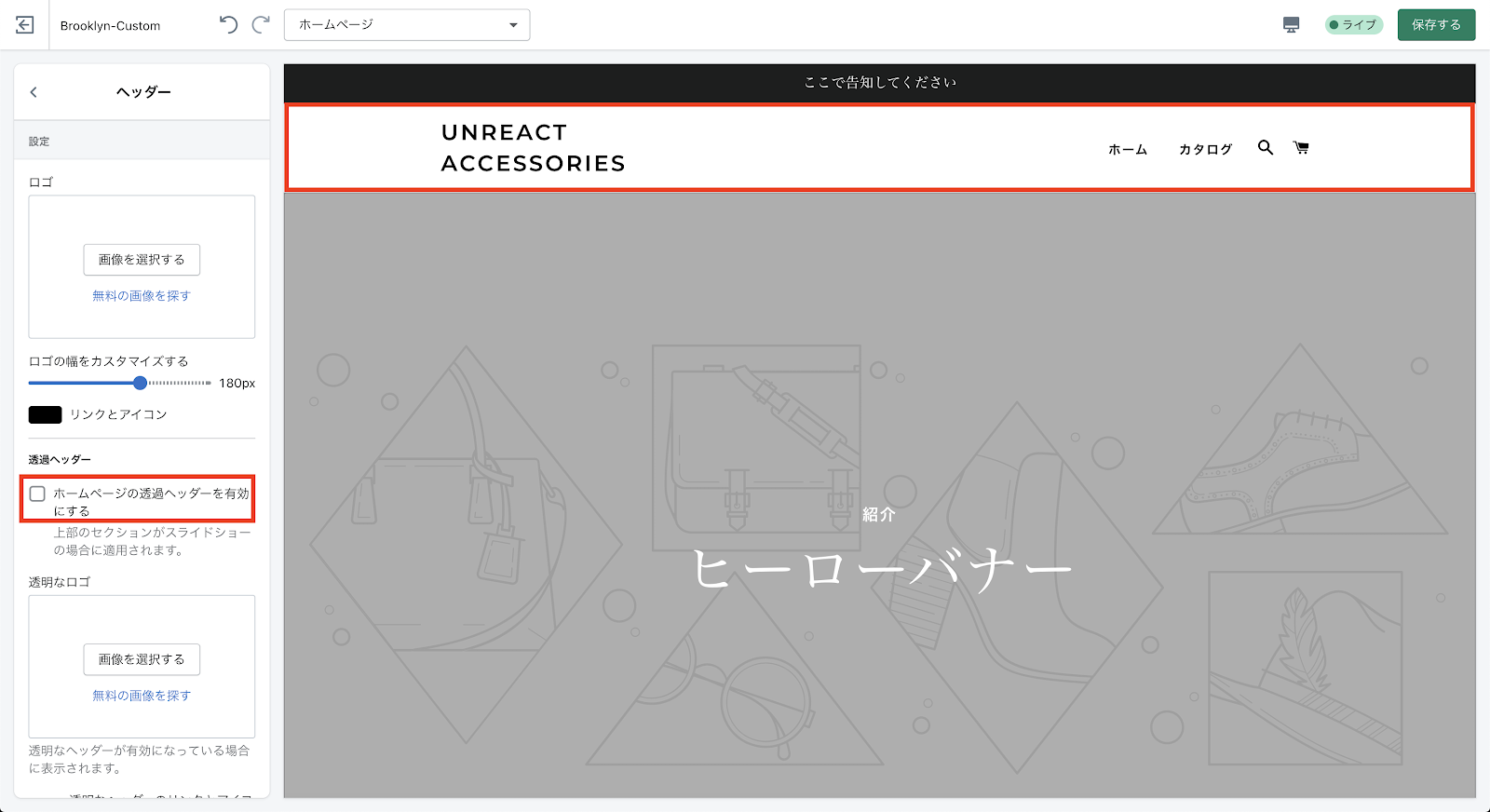Open カタログ menu item in preview
Viewport: 1490px width, 812px height.
1205,149
